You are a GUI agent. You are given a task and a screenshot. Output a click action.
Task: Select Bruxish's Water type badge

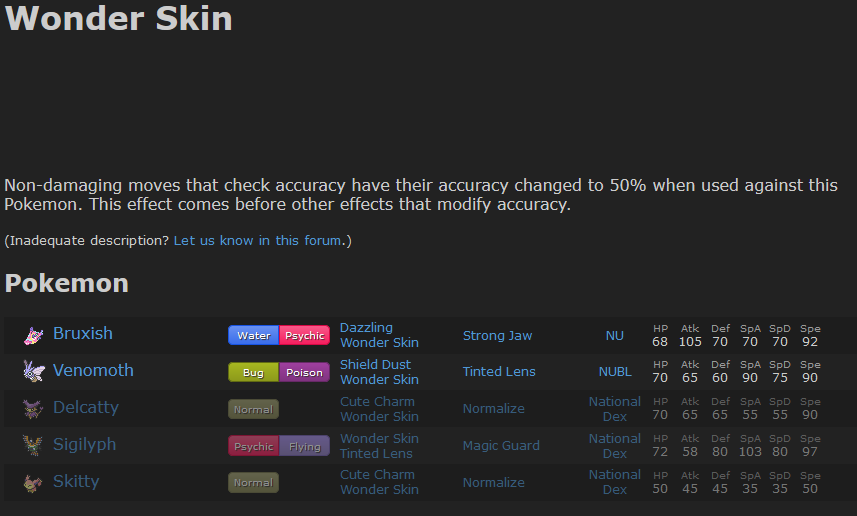tap(254, 336)
